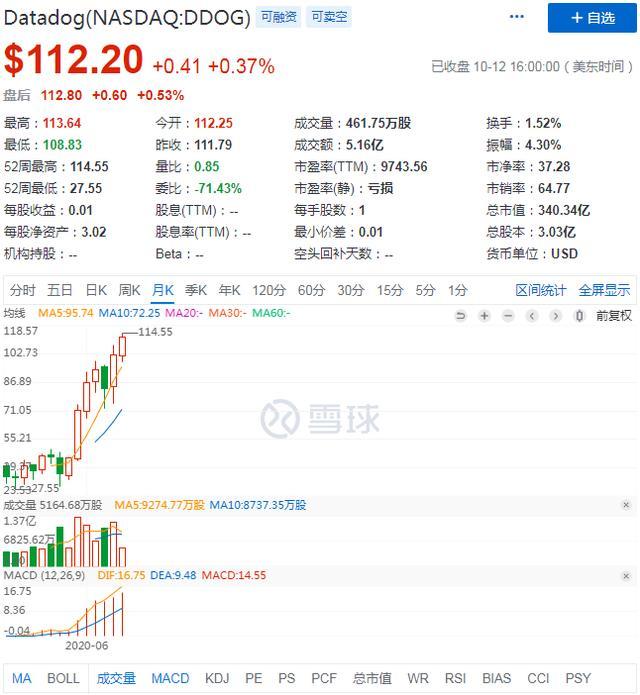Click the 可融资 tag
This screenshot has width=640, height=695.
click(278, 17)
